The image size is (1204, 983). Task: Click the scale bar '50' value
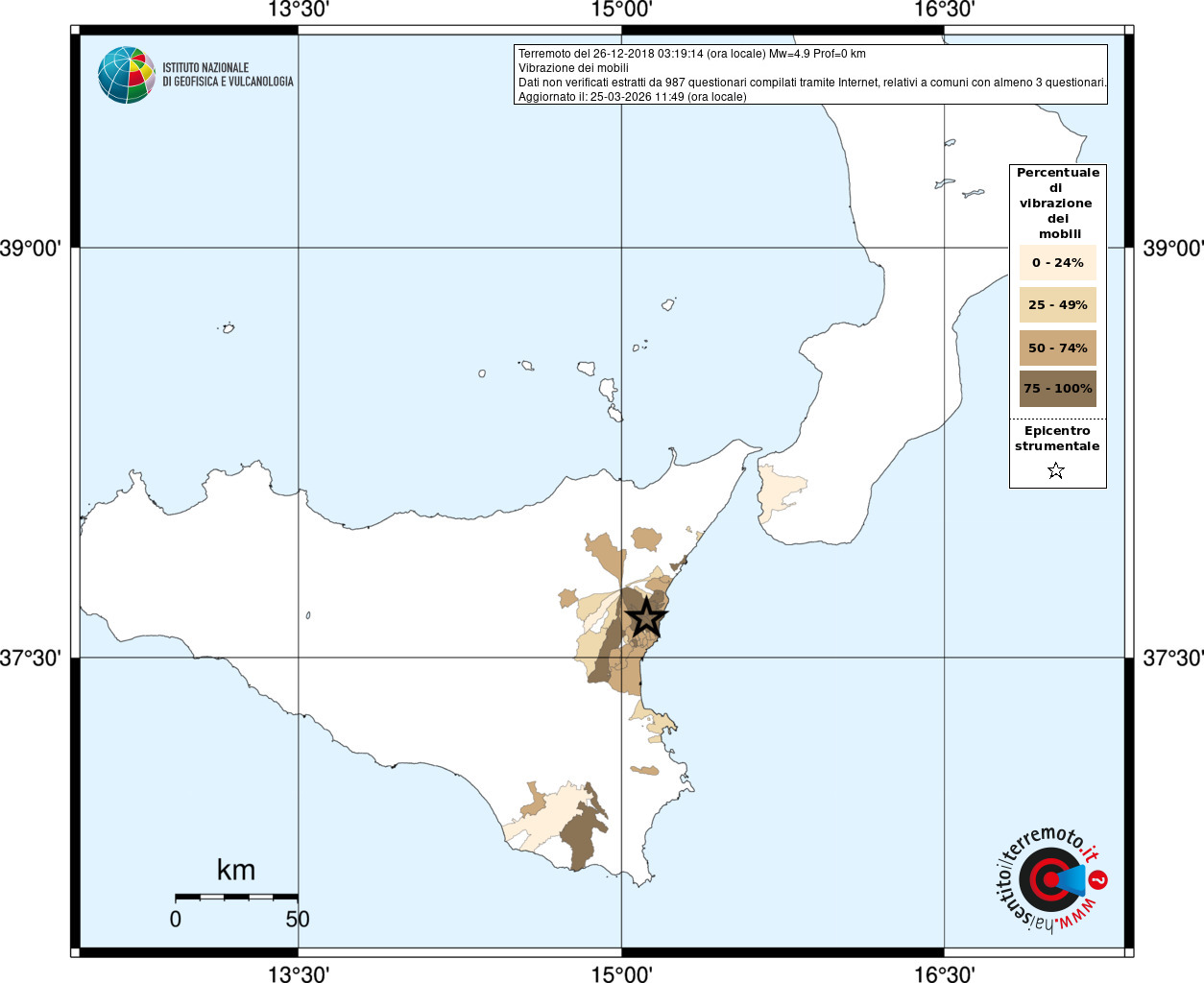point(298,919)
